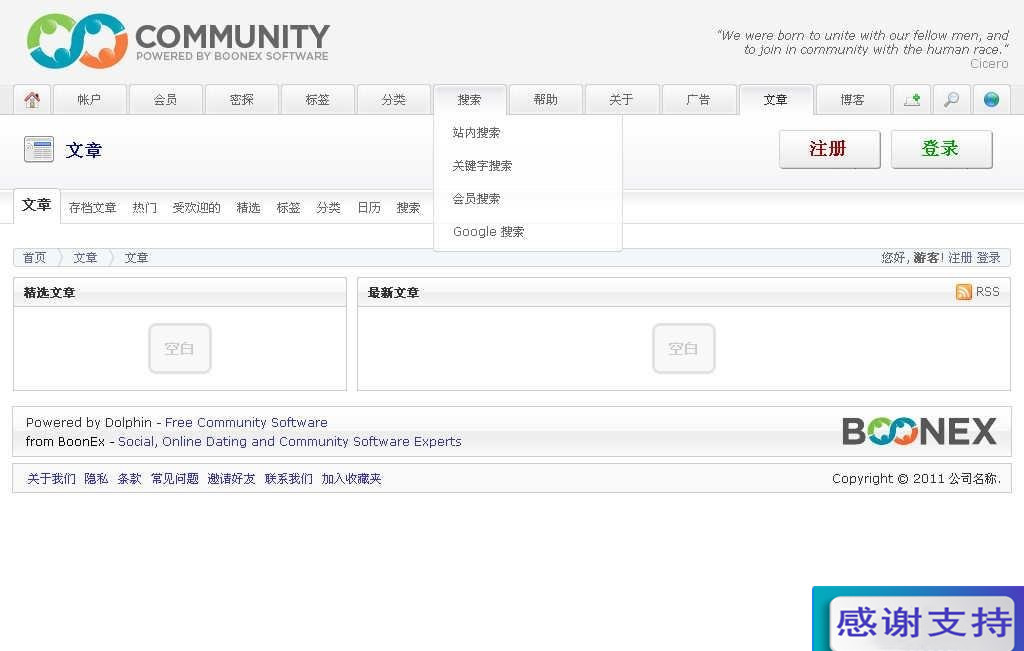1024x651 pixels.
Task: Select the 分类 sub-tab under articles
Action: 328,208
